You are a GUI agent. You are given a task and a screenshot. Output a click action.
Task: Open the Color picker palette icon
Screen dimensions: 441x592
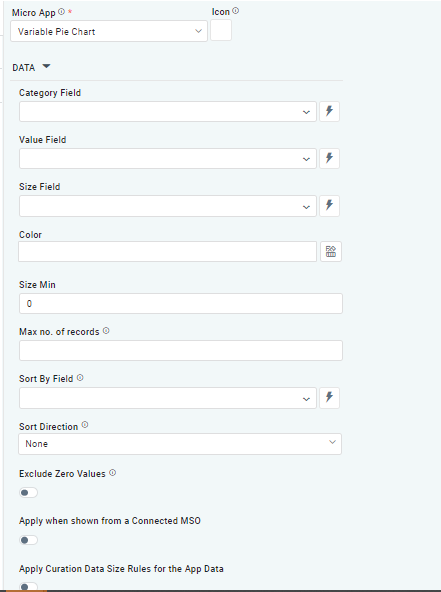[331, 251]
